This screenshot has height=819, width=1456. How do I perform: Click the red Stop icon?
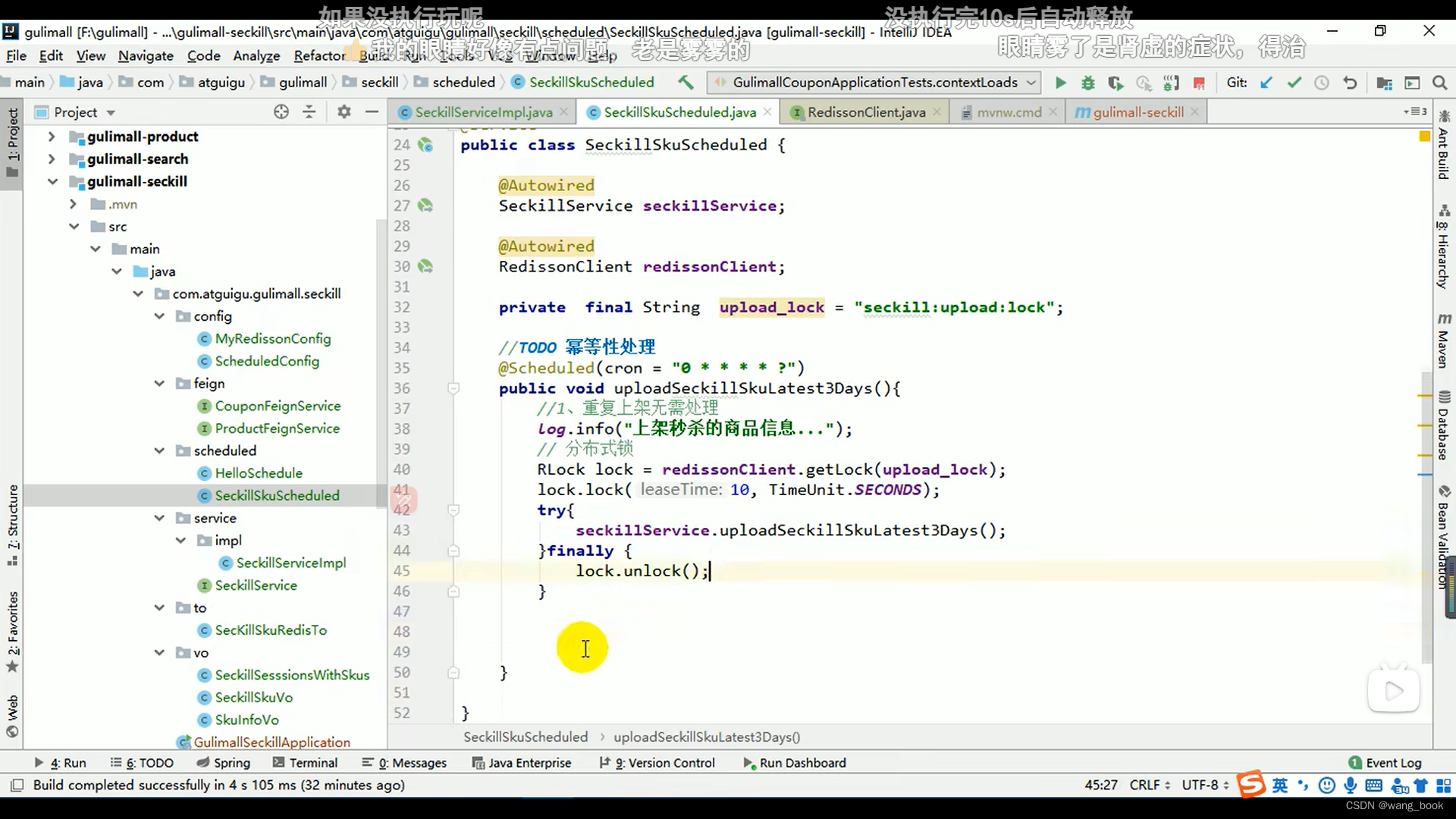(x=1199, y=83)
